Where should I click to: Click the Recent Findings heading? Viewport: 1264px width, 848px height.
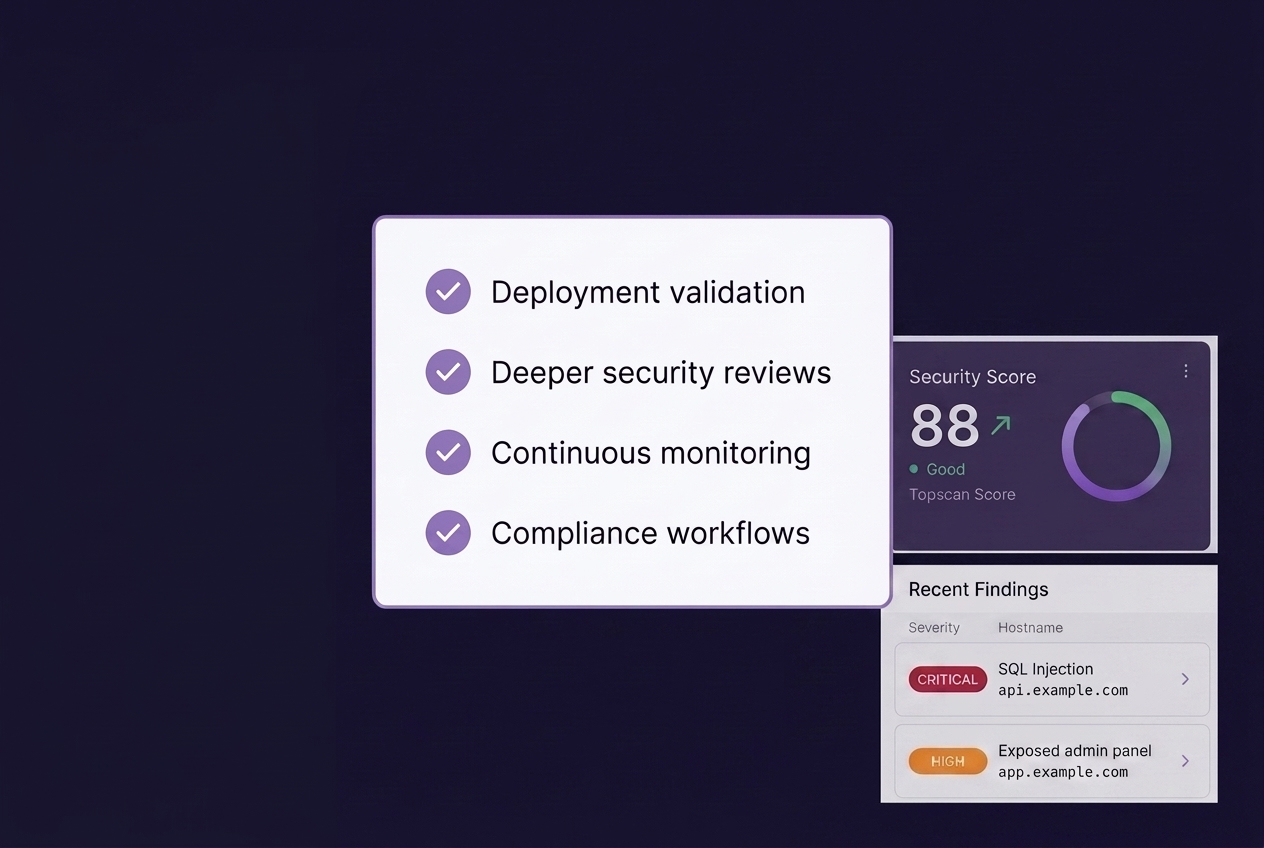pyautogui.click(x=978, y=590)
